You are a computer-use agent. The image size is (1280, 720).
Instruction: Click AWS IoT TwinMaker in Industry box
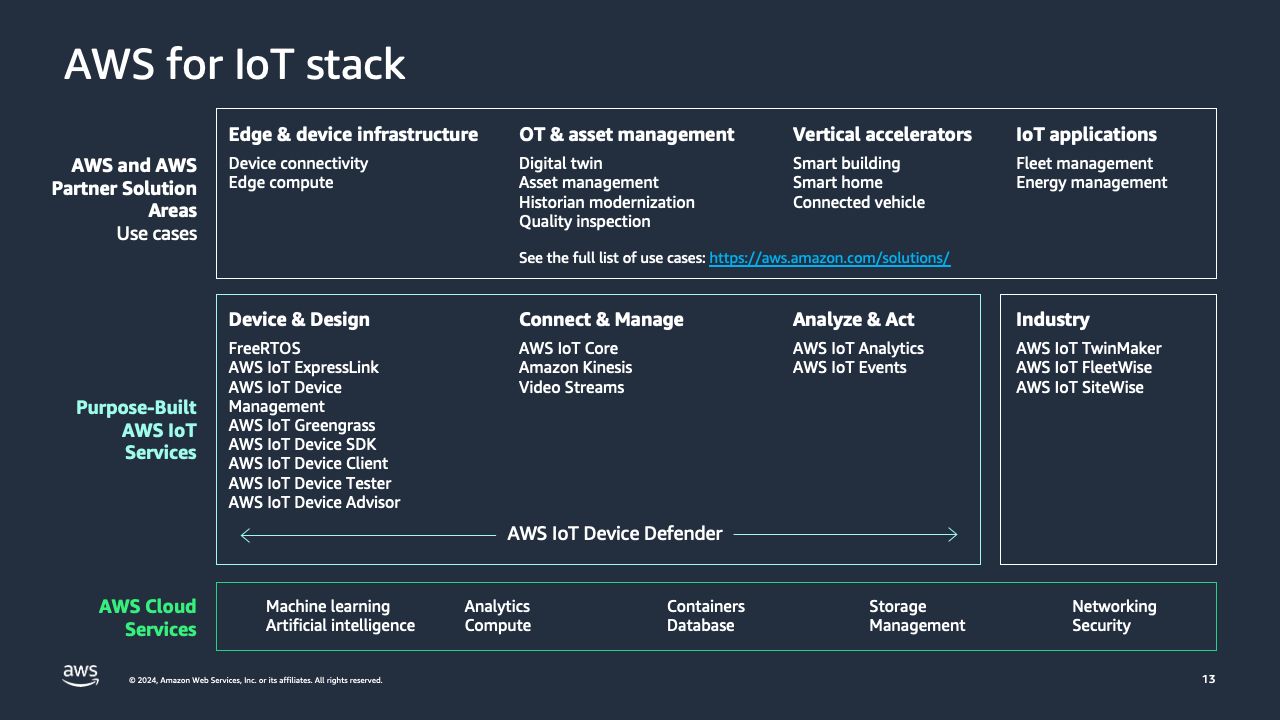click(x=1088, y=348)
